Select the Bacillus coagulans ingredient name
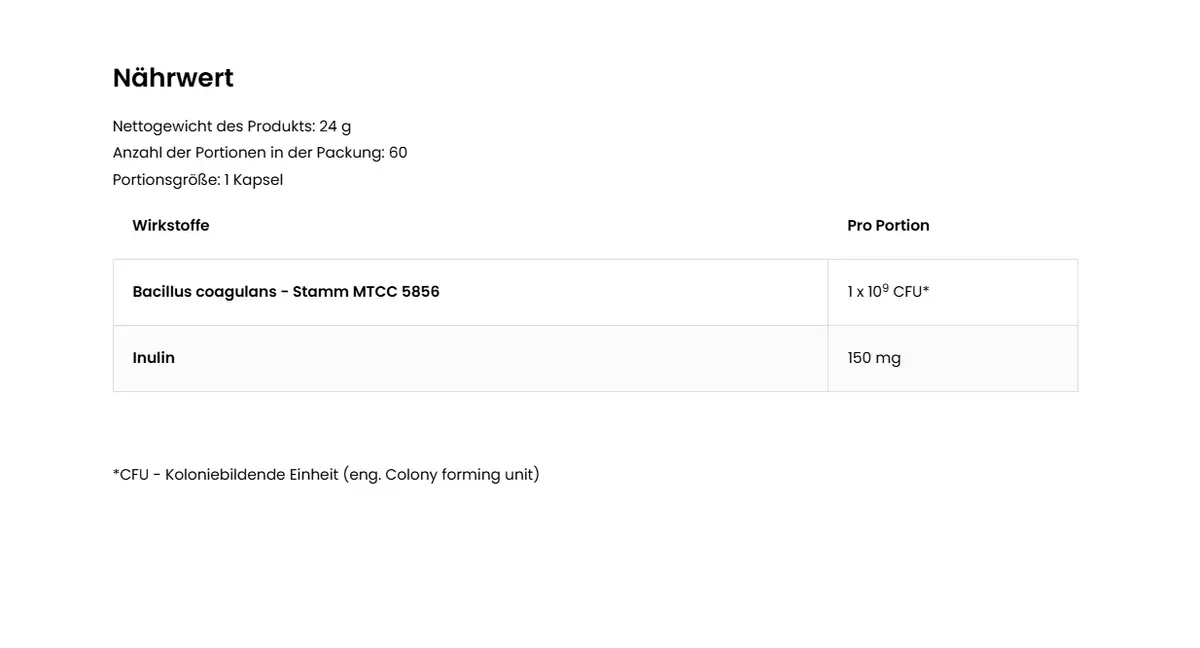 [204, 292]
